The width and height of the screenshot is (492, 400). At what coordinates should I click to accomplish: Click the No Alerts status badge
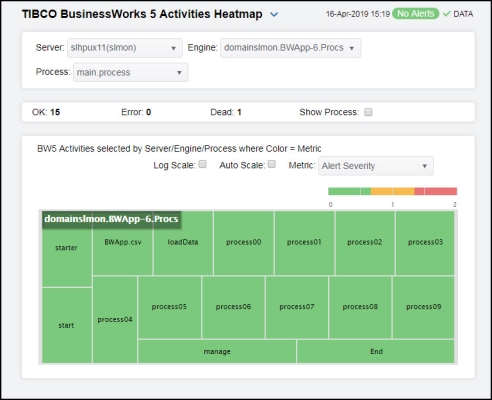tap(415, 14)
